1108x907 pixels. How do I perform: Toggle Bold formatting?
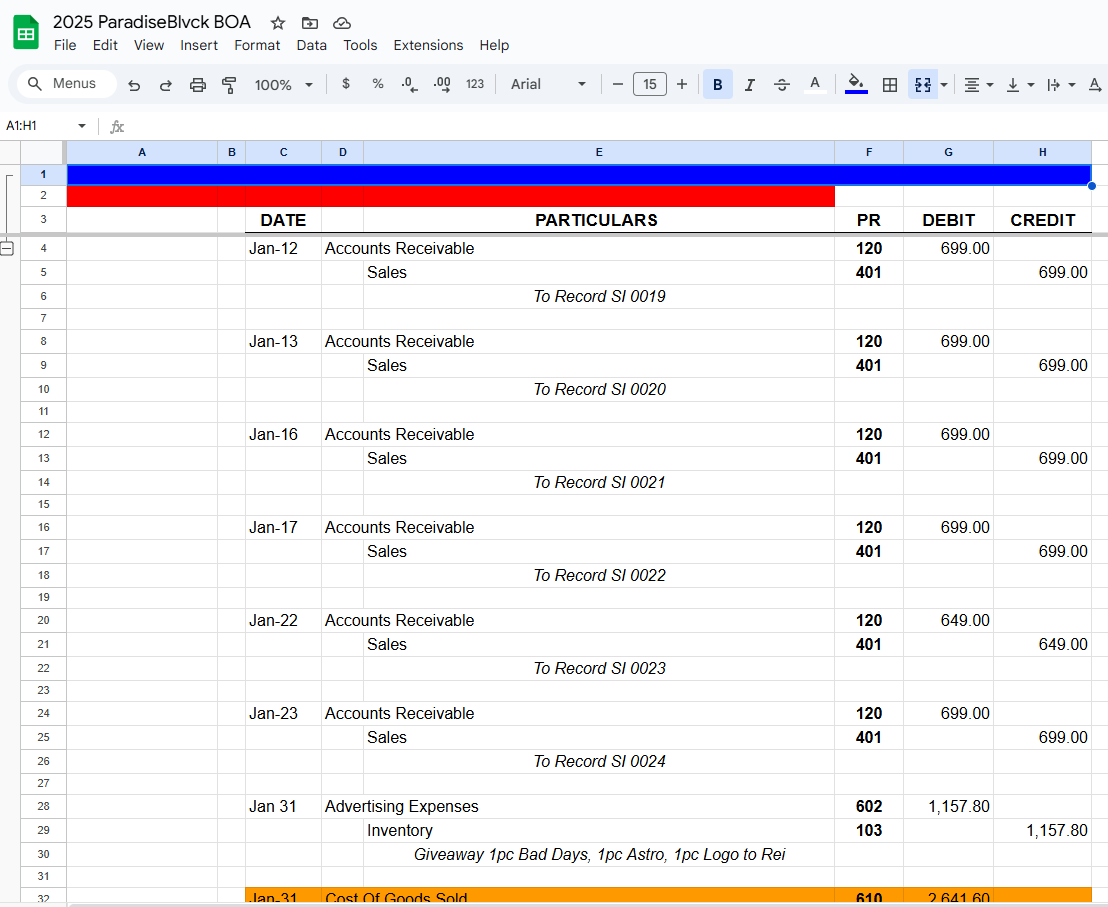click(x=717, y=85)
